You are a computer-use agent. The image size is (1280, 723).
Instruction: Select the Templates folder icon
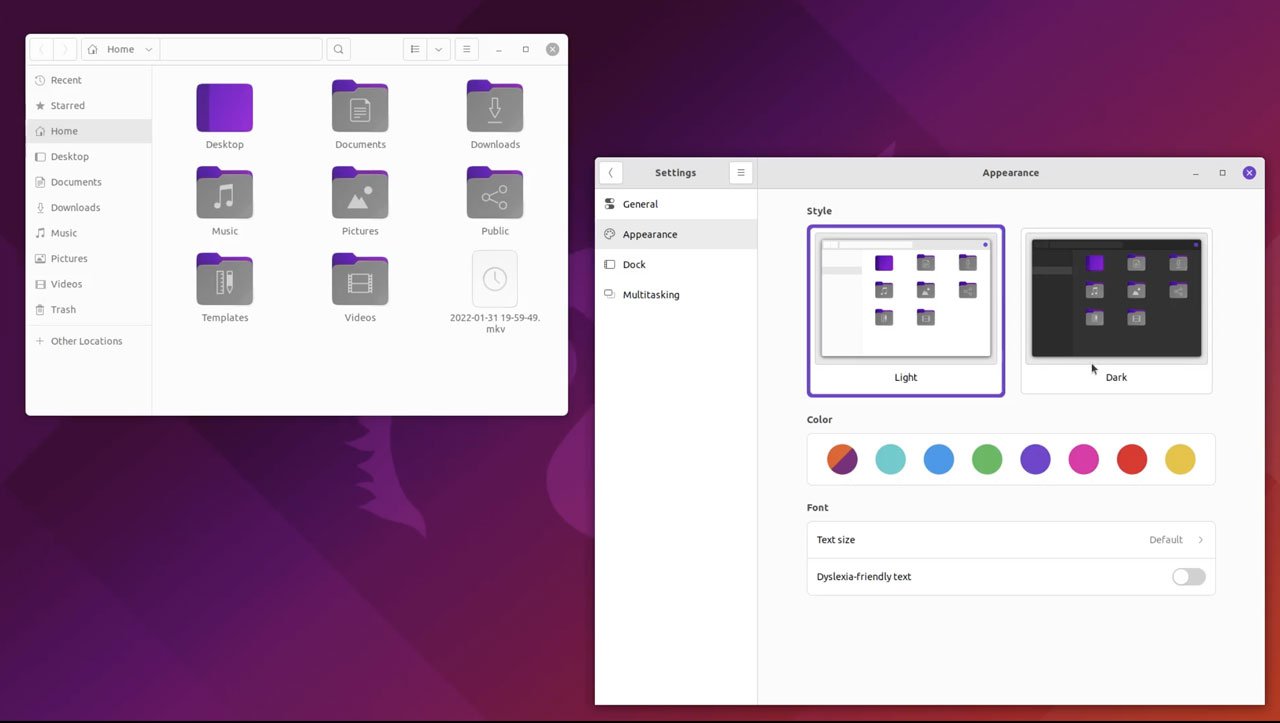(x=225, y=279)
